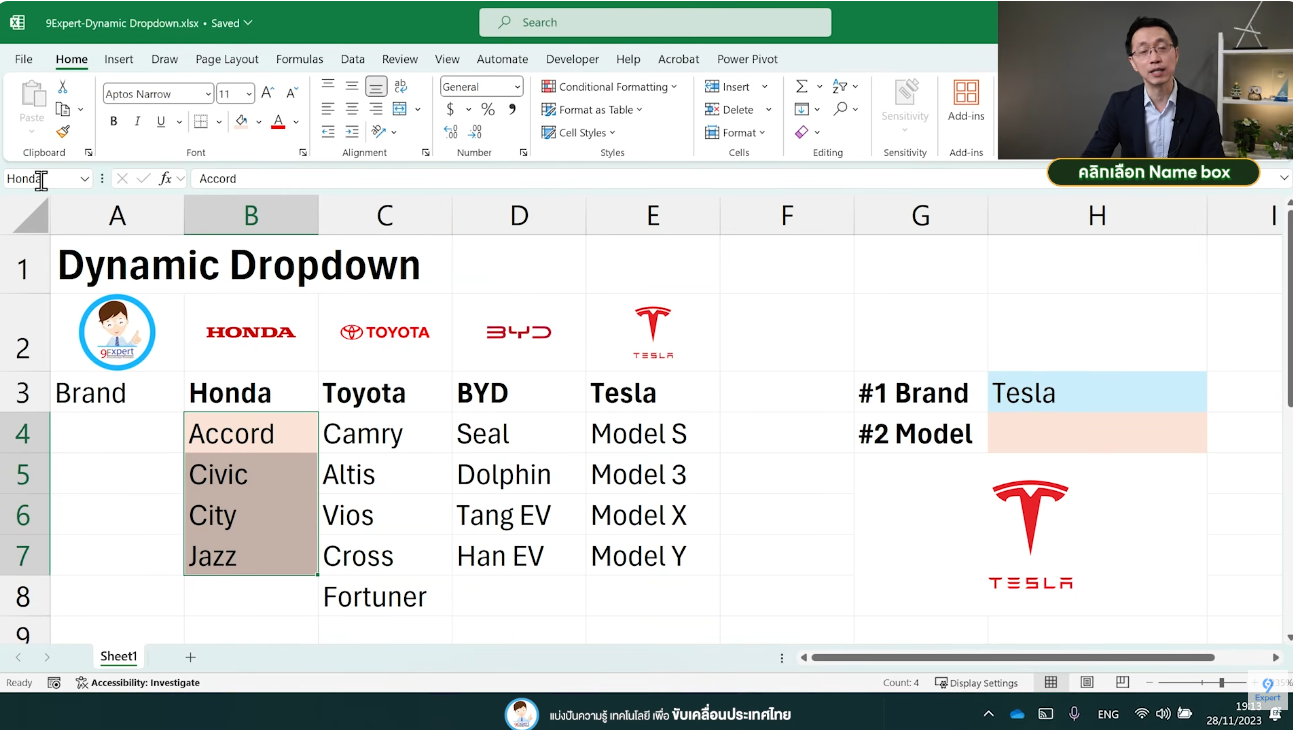
Task: Increase decimal places
Action: (450, 131)
